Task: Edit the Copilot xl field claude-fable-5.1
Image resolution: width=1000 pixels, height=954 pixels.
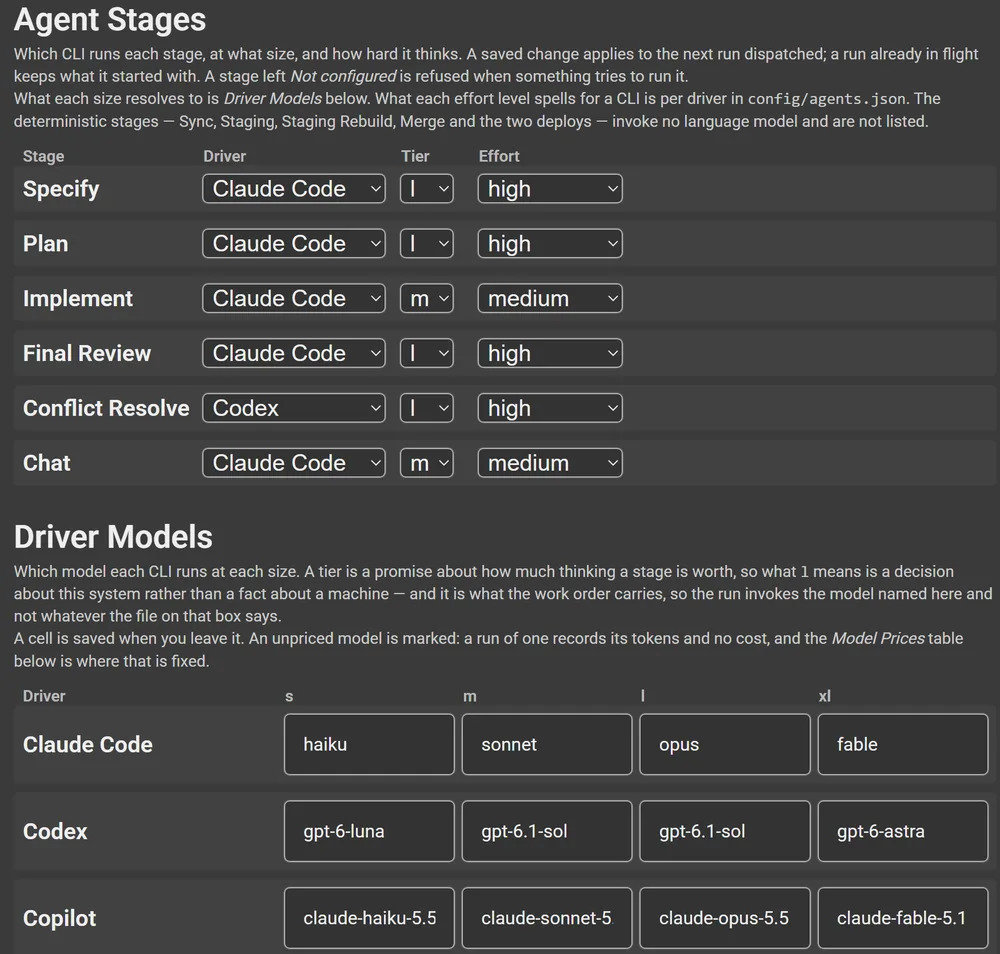Action: [902, 918]
